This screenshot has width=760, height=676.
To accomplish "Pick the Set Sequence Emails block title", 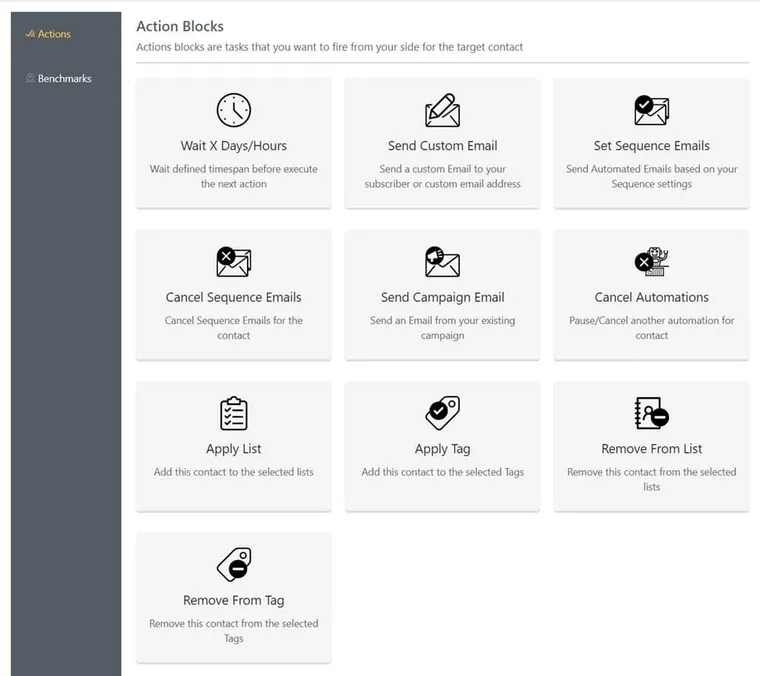I will click(651, 146).
